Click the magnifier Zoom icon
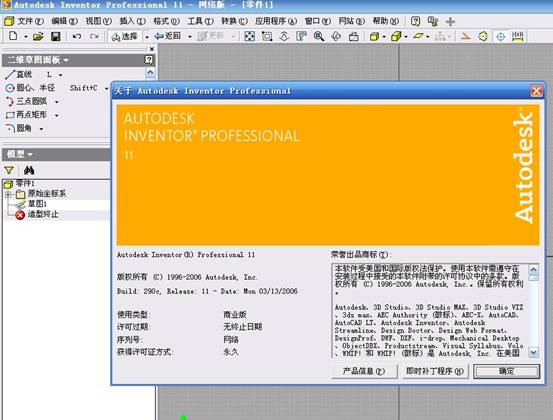 [319, 36]
